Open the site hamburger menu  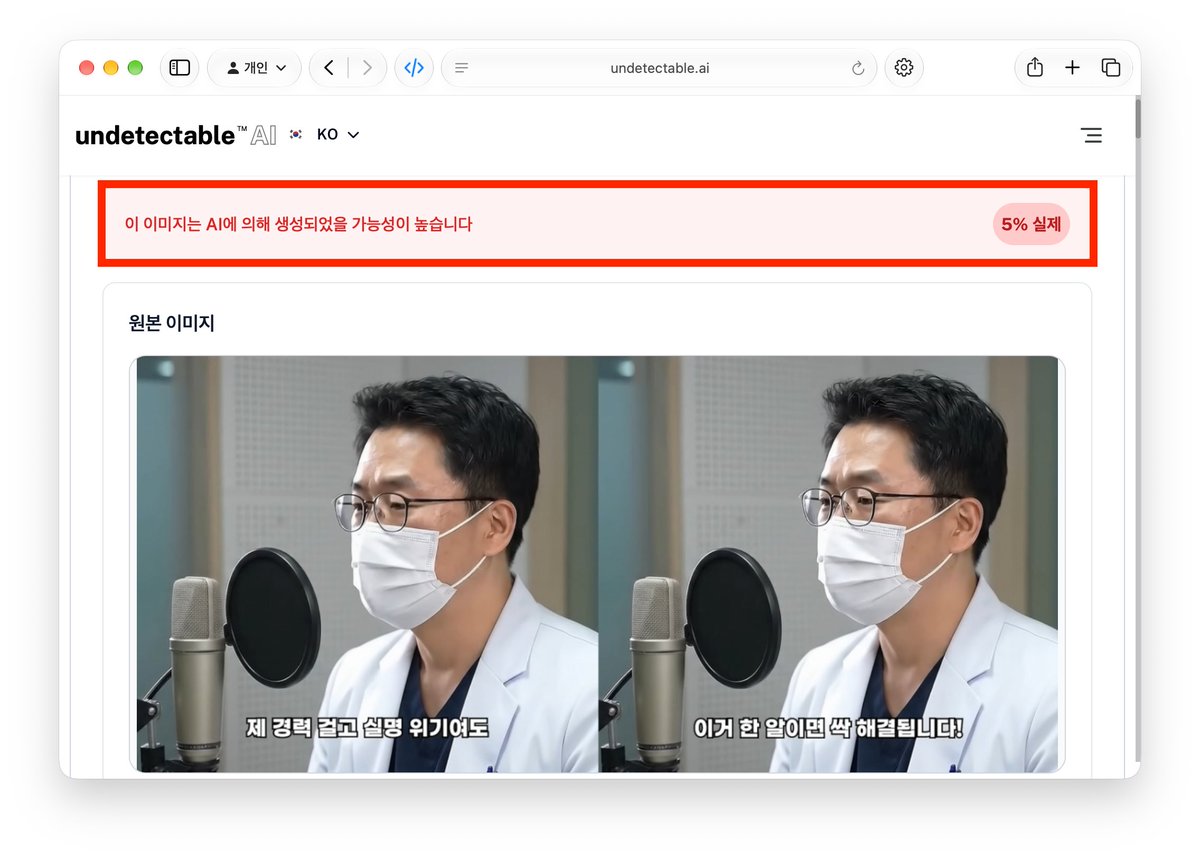(1092, 135)
